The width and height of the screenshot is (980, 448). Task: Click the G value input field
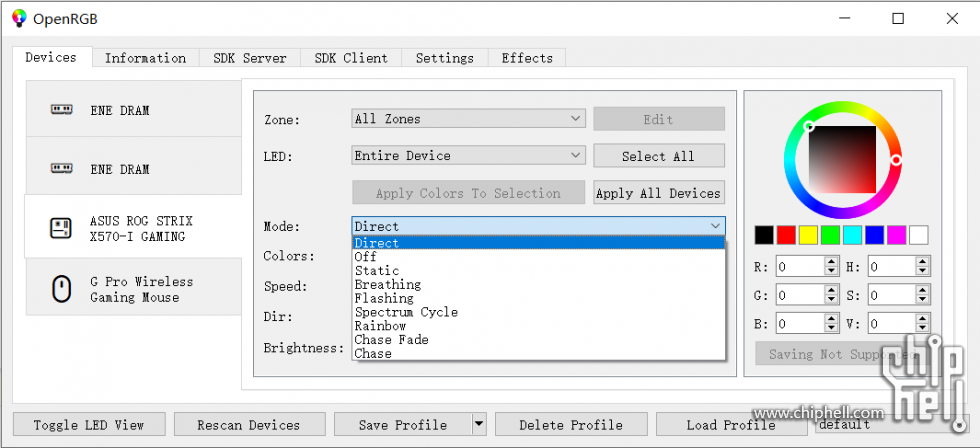[x=800, y=294]
